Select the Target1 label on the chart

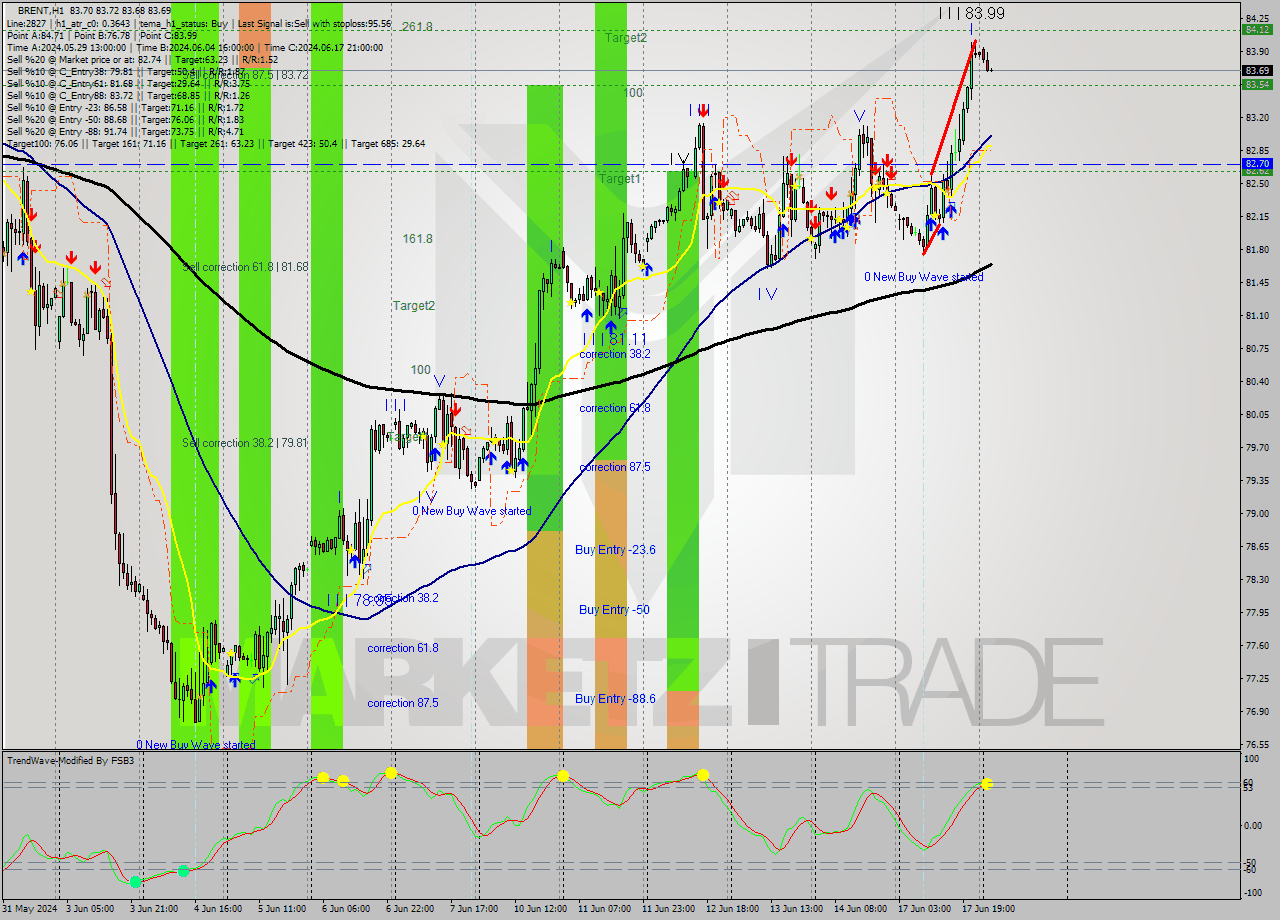tap(620, 179)
